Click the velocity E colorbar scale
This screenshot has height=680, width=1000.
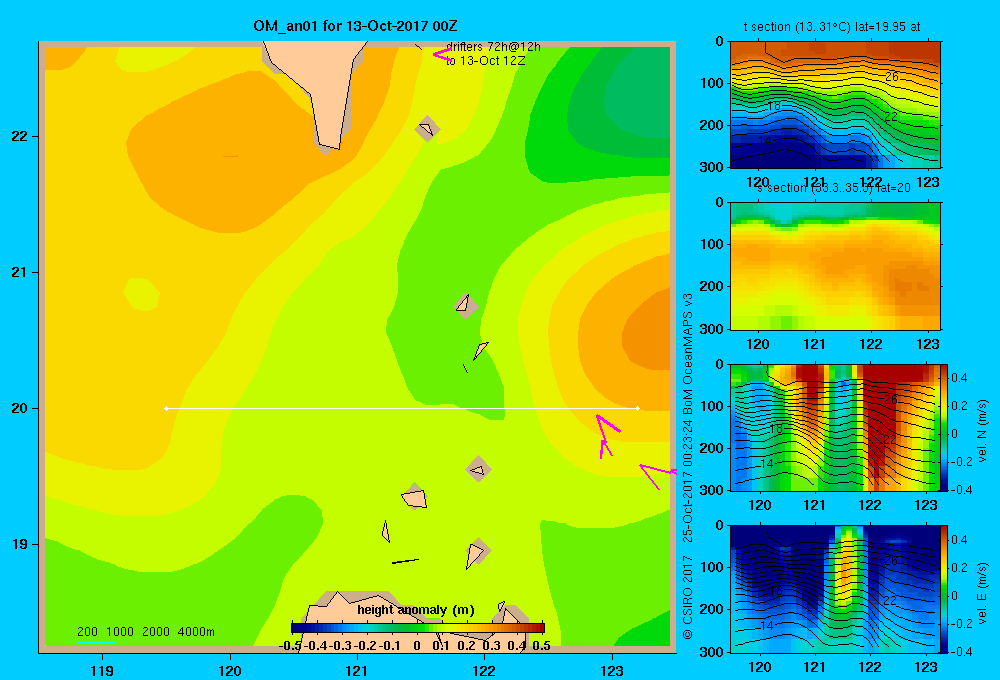[x=945, y=589]
